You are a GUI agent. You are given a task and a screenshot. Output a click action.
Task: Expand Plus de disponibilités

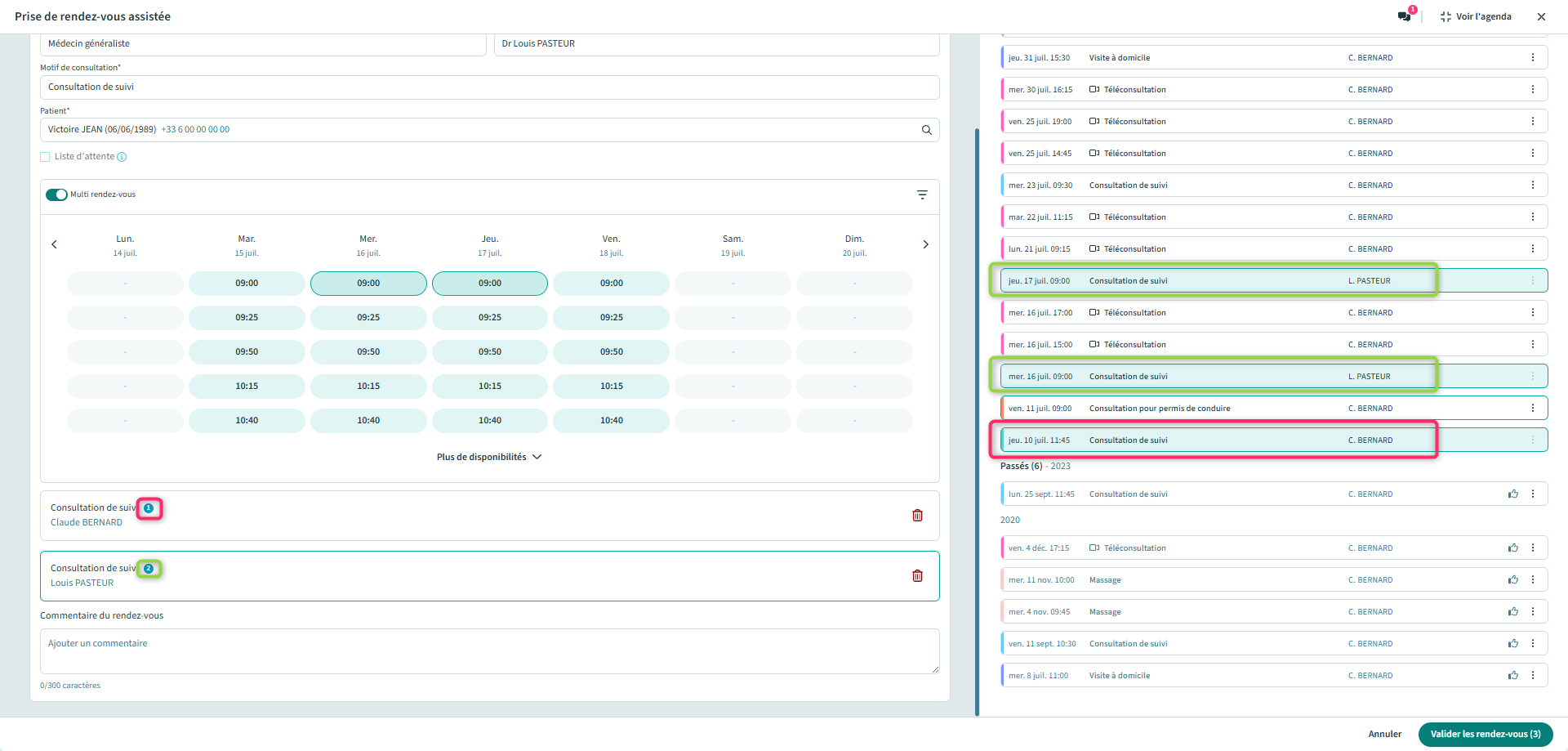(x=488, y=457)
